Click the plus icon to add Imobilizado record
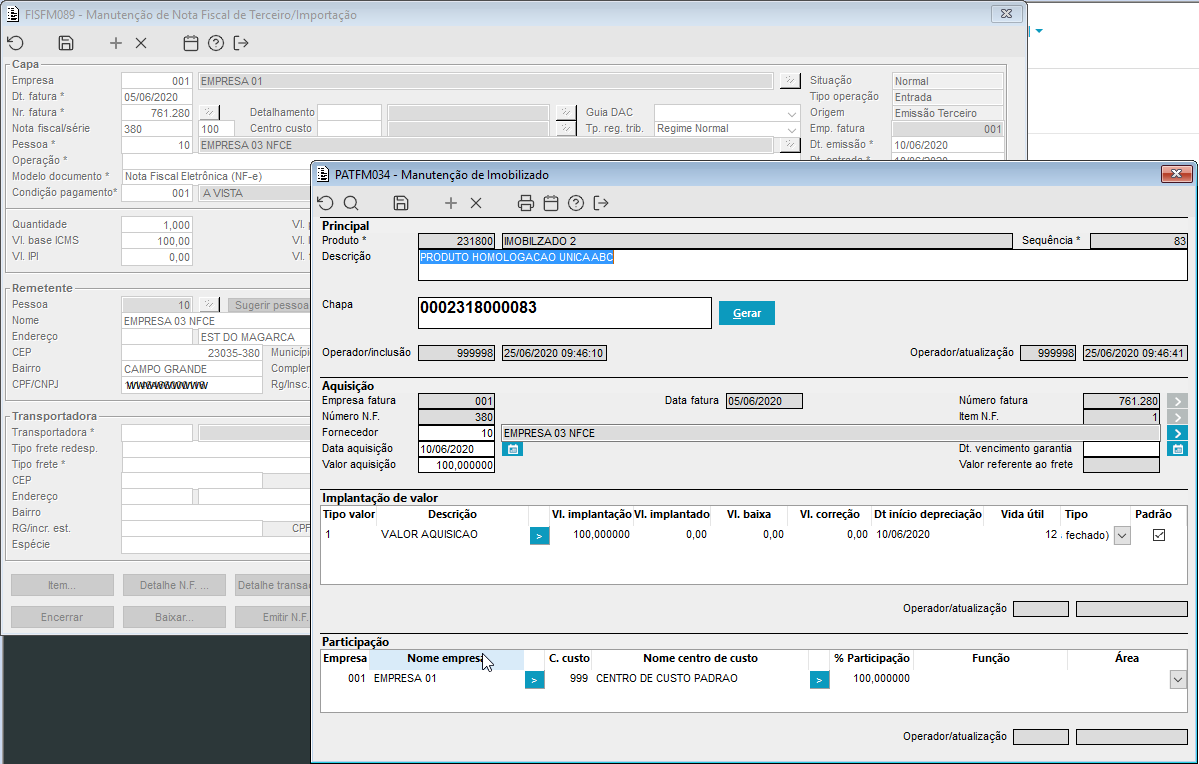1199x764 pixels. coord(451,203)
